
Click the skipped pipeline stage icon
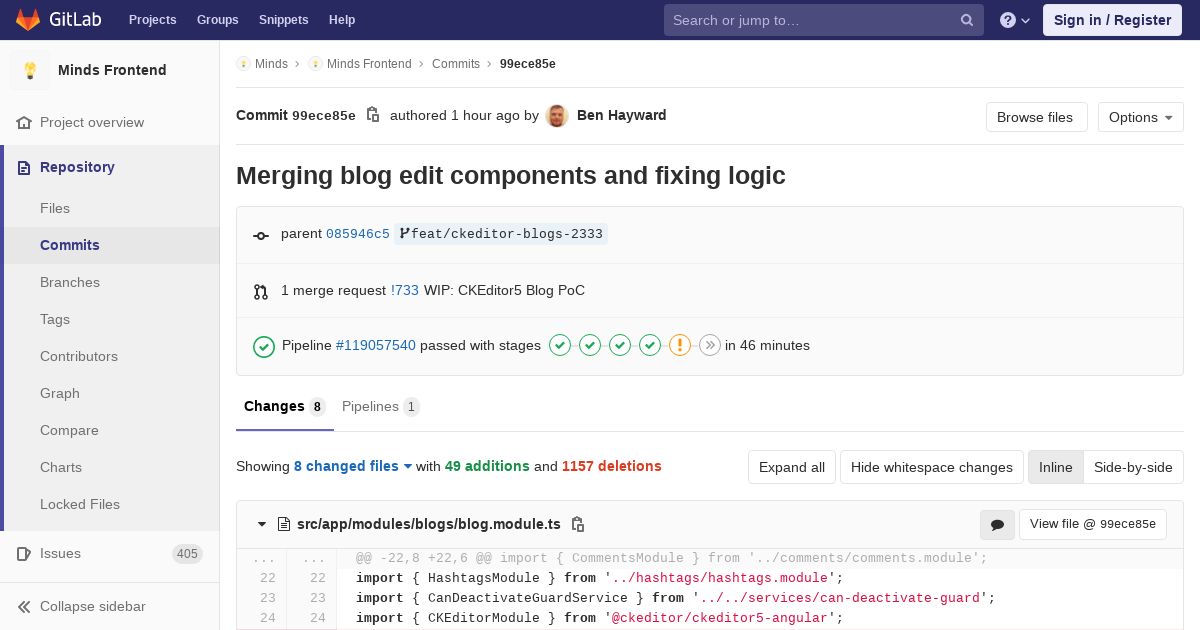tap(710, 345)
